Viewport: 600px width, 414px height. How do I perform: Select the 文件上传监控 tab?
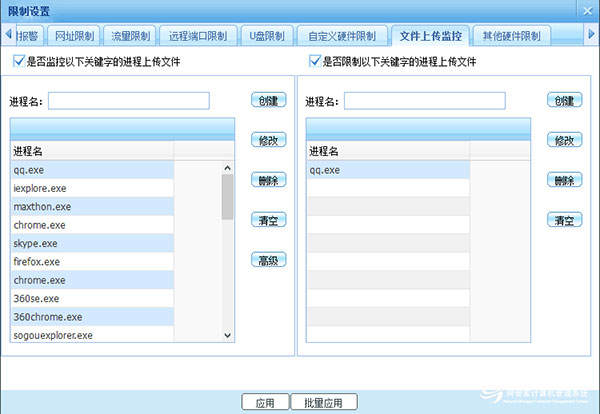coord(430,36)
